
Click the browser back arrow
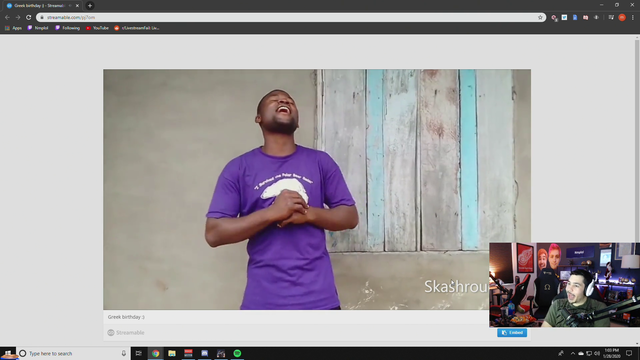point(7,18)
